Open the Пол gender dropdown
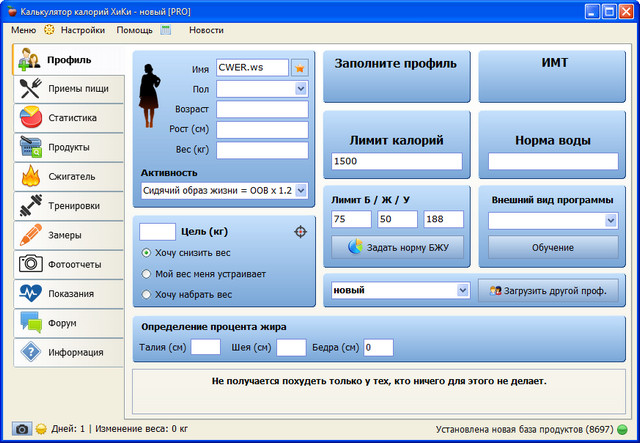Viewport: 640px width, 443px height. tap(301, 89)
